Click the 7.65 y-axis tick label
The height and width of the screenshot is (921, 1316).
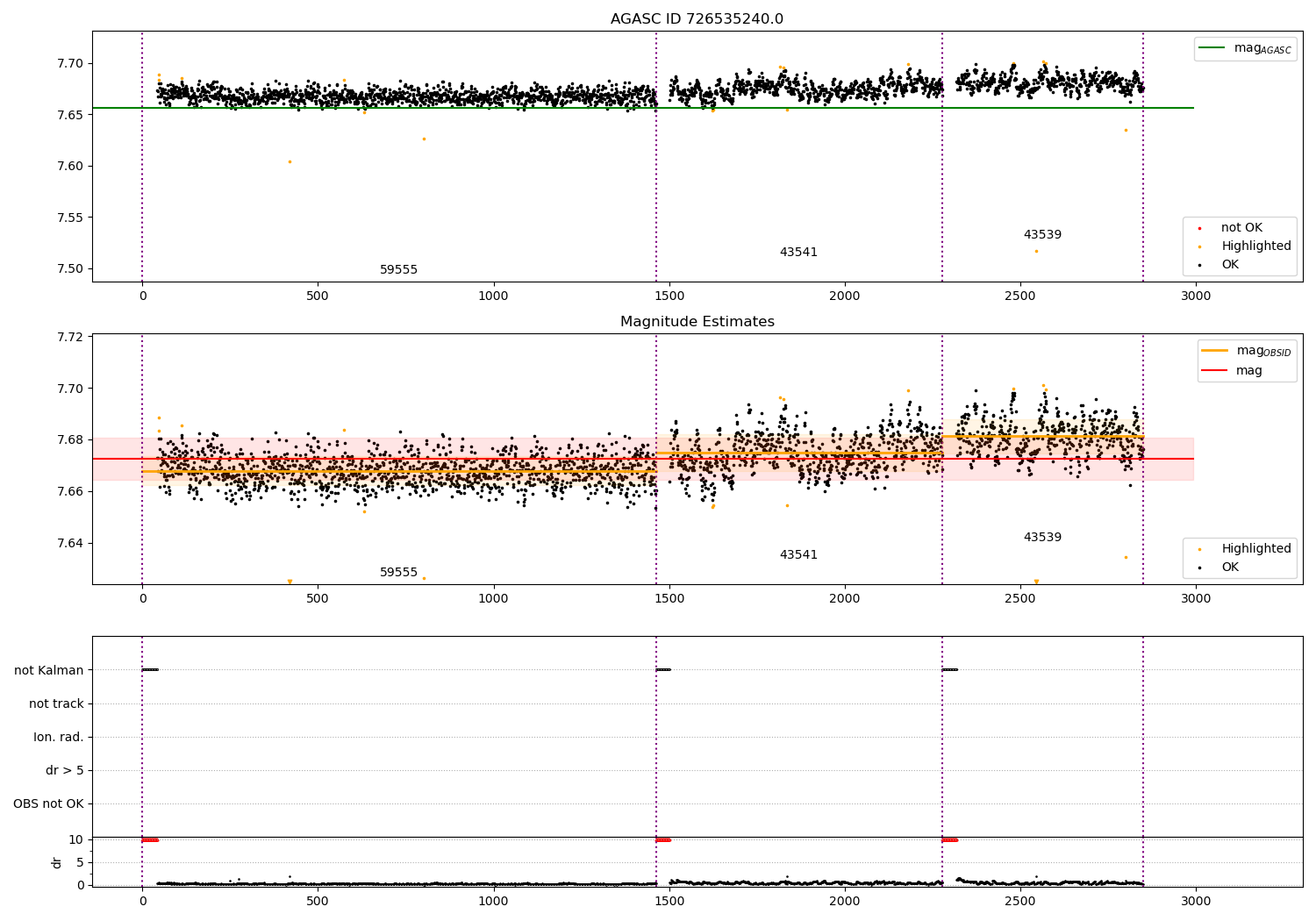coord(70,115)
